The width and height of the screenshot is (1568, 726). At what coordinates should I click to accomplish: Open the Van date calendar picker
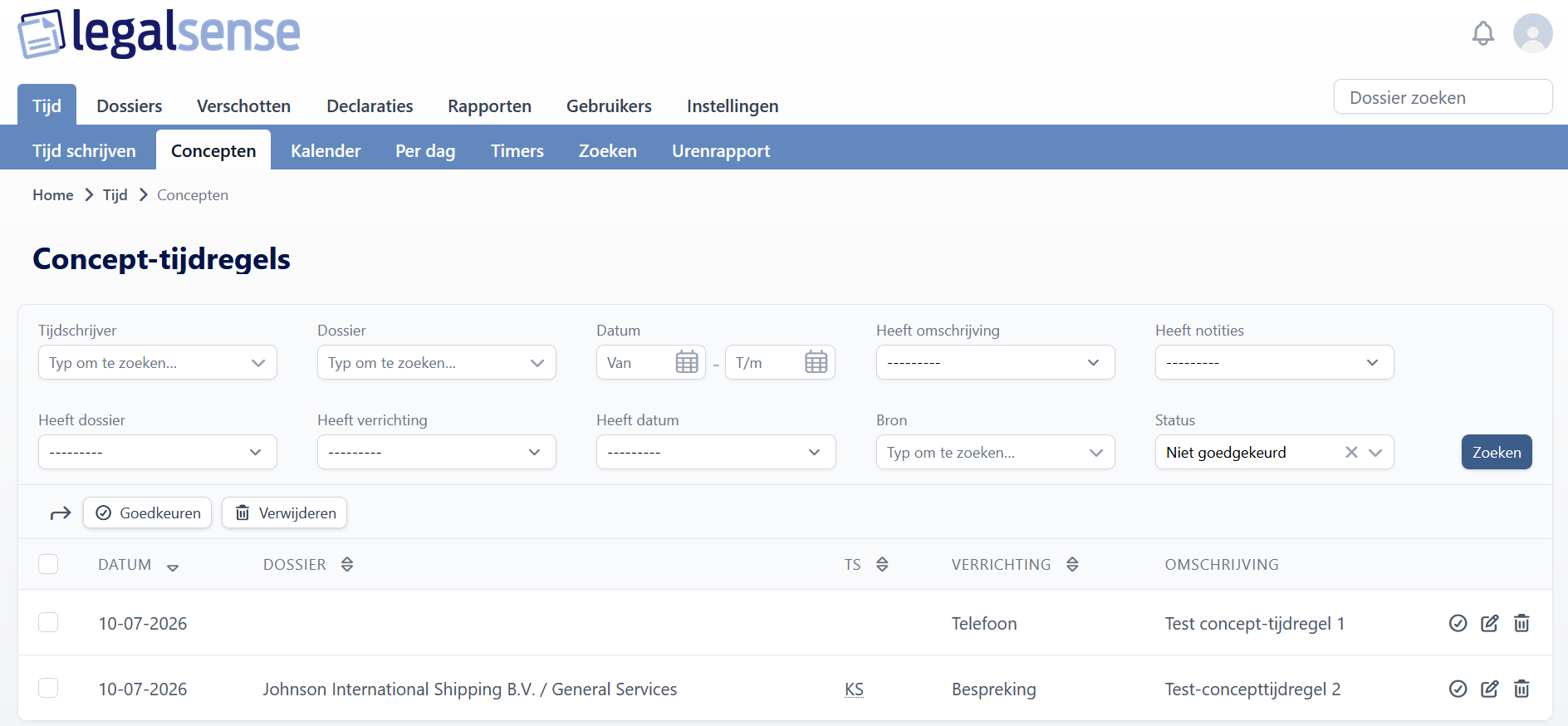[x=687, y=362]
